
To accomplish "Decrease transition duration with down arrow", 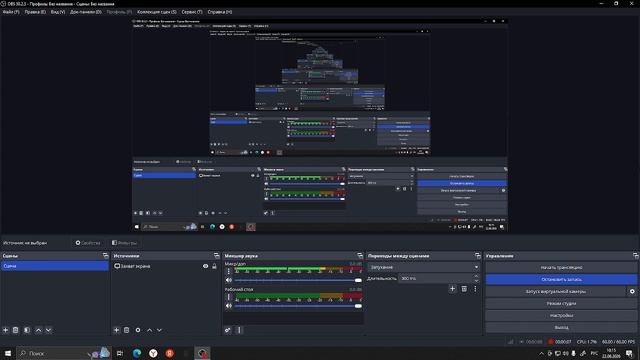I will 476,281.
